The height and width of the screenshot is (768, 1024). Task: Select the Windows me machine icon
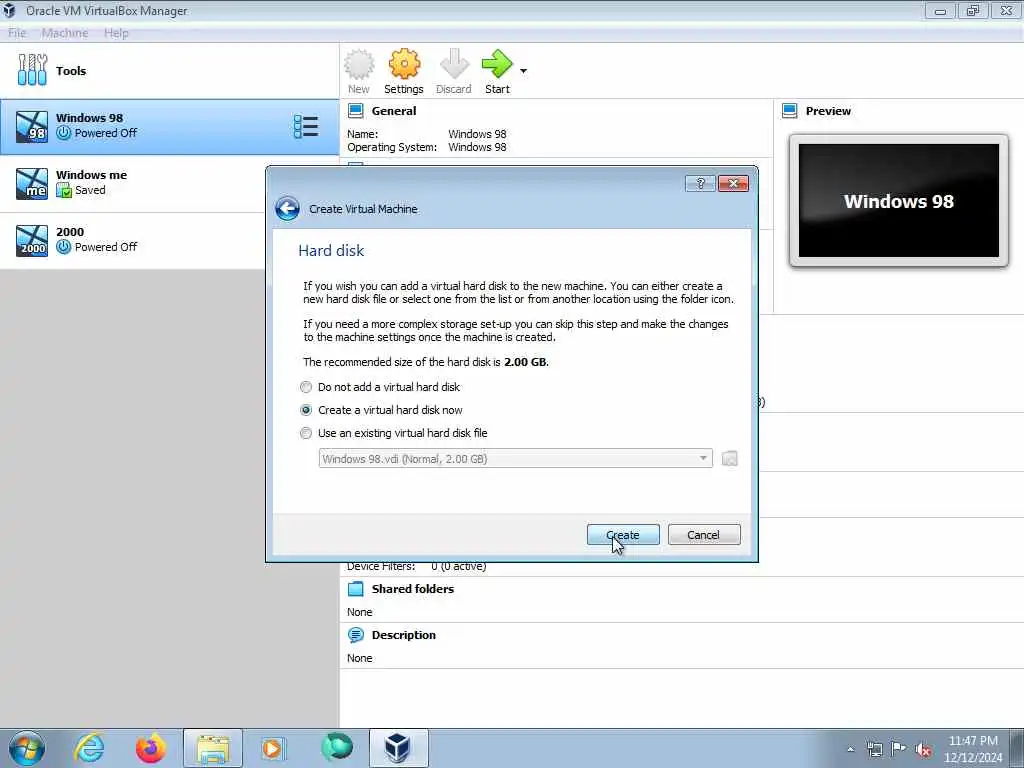(x=31, y=184)
